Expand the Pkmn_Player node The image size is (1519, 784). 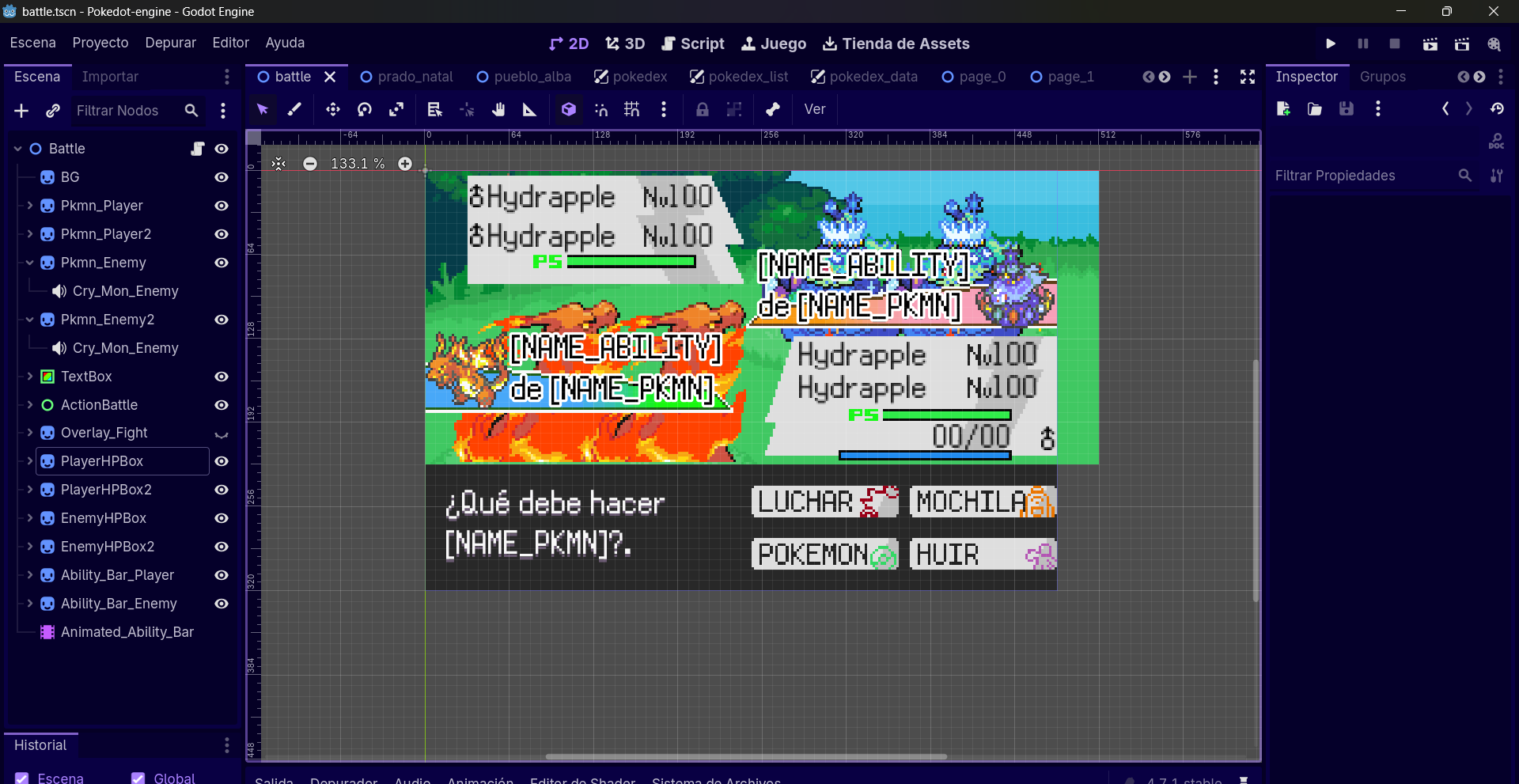tap(30, 206)
